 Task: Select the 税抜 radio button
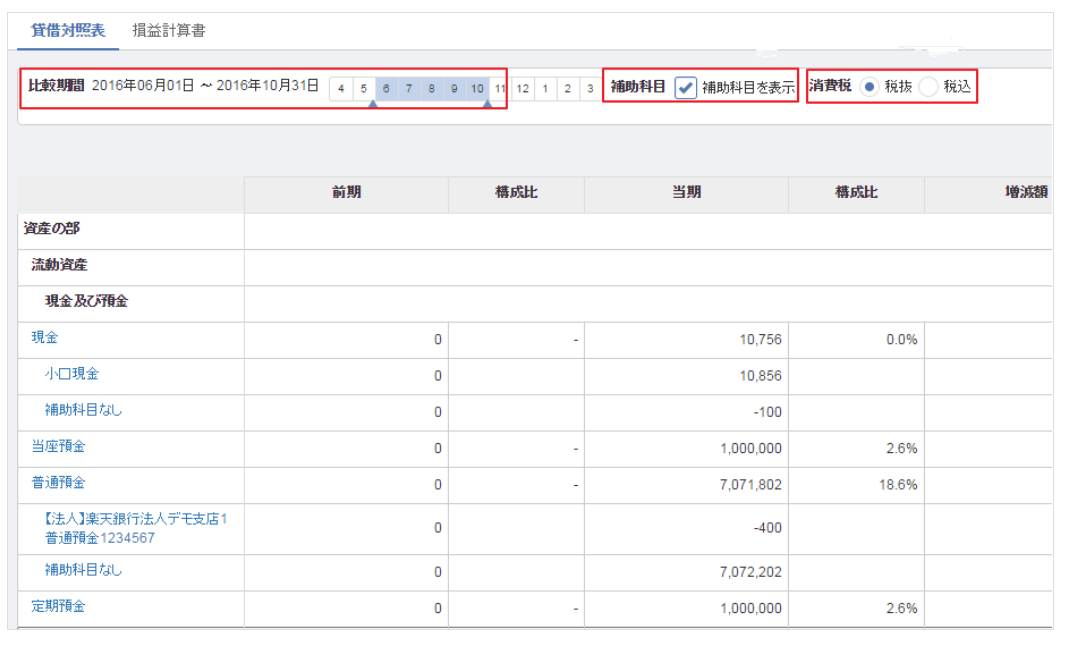pos(869,87)
